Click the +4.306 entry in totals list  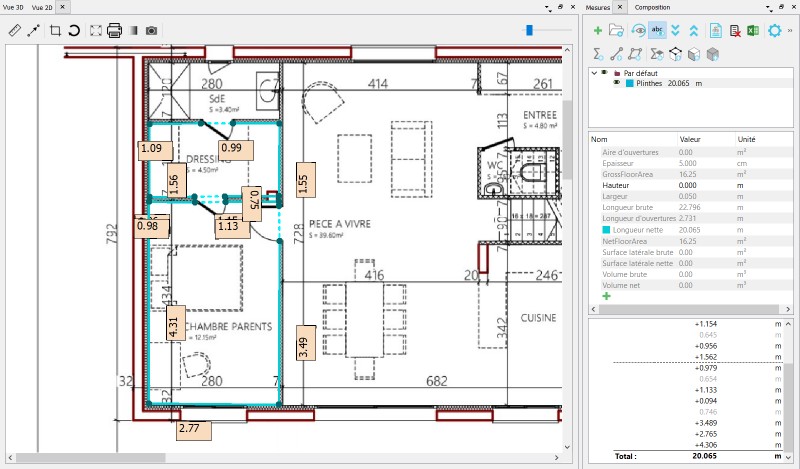tap(706, 445)
